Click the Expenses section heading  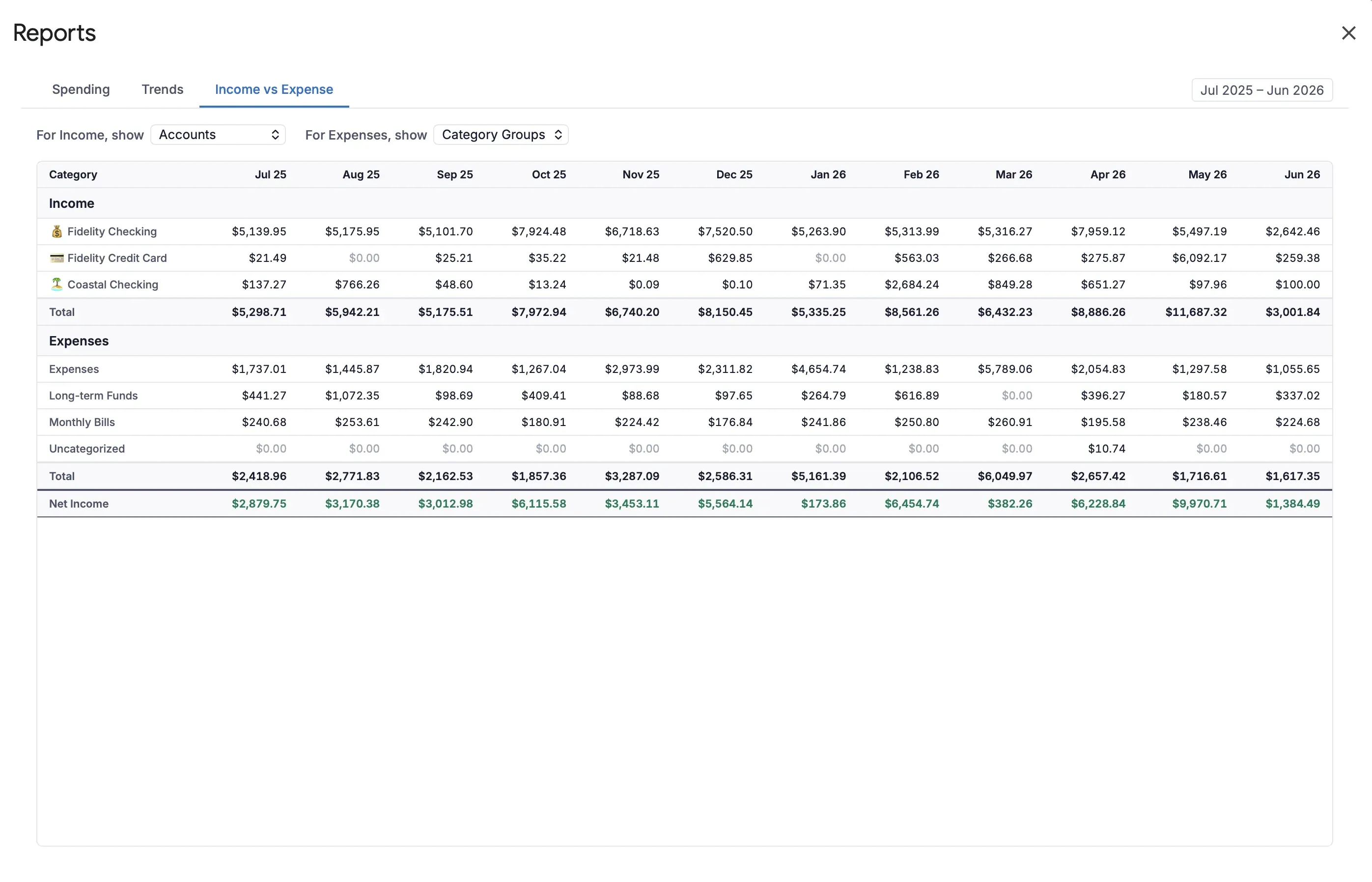pos(79,341)
